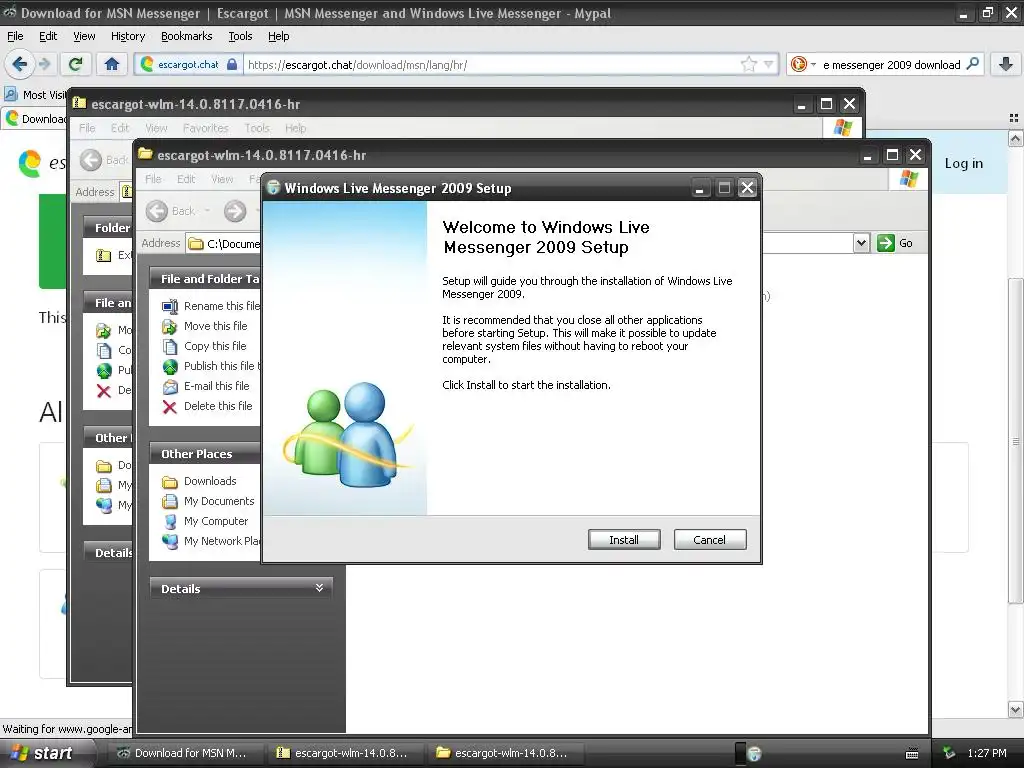Open the Explorer address bar dropdown

point(861,243)
